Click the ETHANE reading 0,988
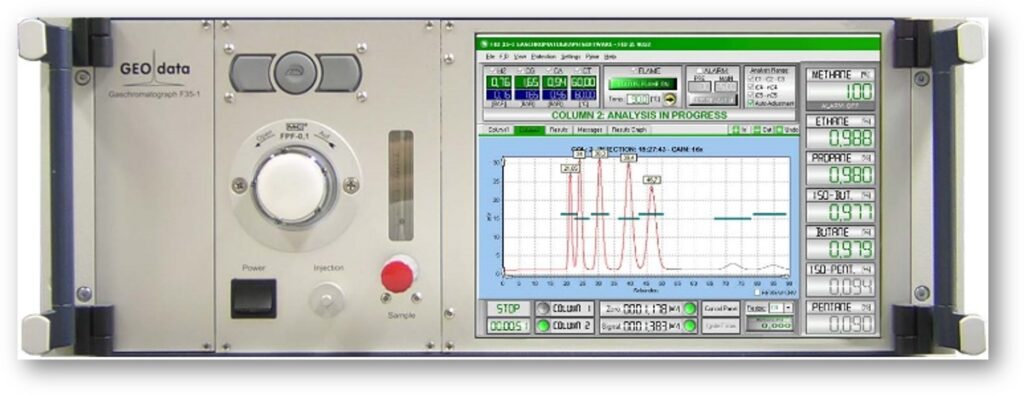Screen dimensions: 1024x395 pos(840,138)
